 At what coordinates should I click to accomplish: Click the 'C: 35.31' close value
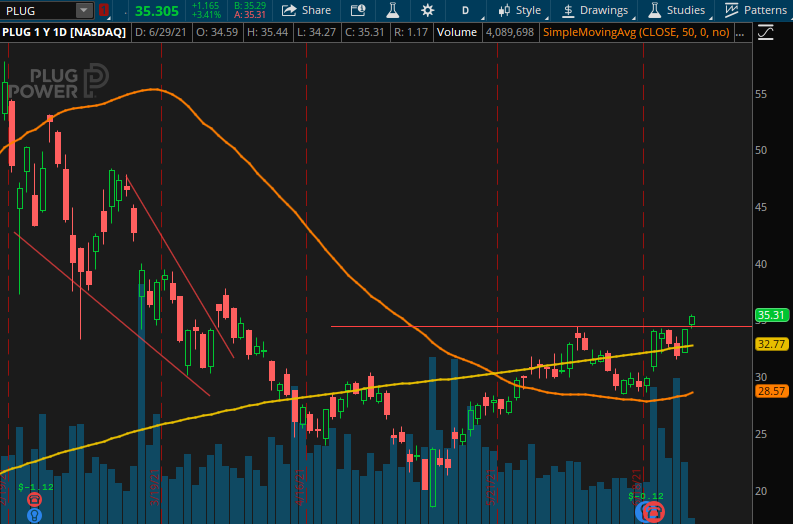coord(365,32)
